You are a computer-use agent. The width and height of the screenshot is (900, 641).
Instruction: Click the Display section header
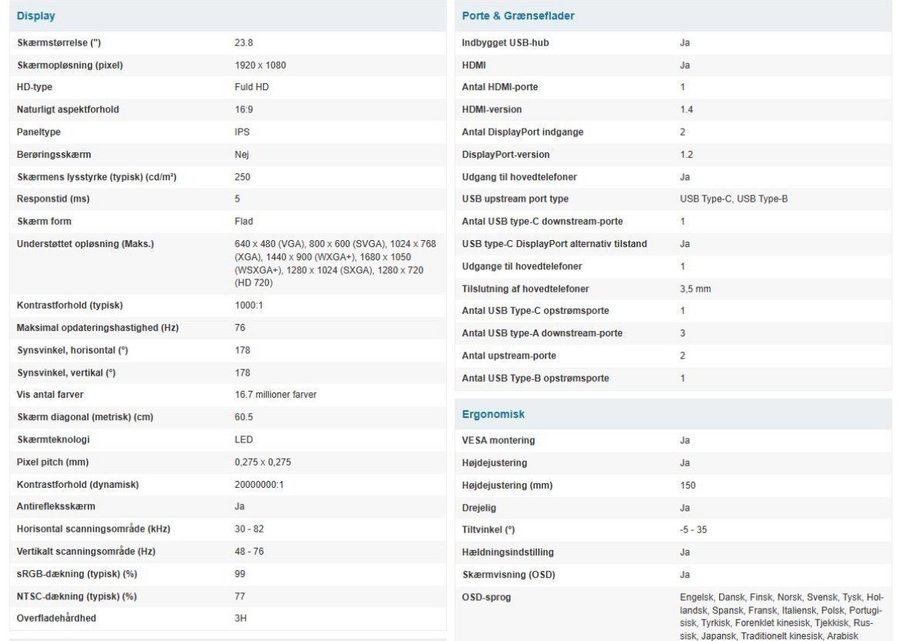tap(36, 16)
